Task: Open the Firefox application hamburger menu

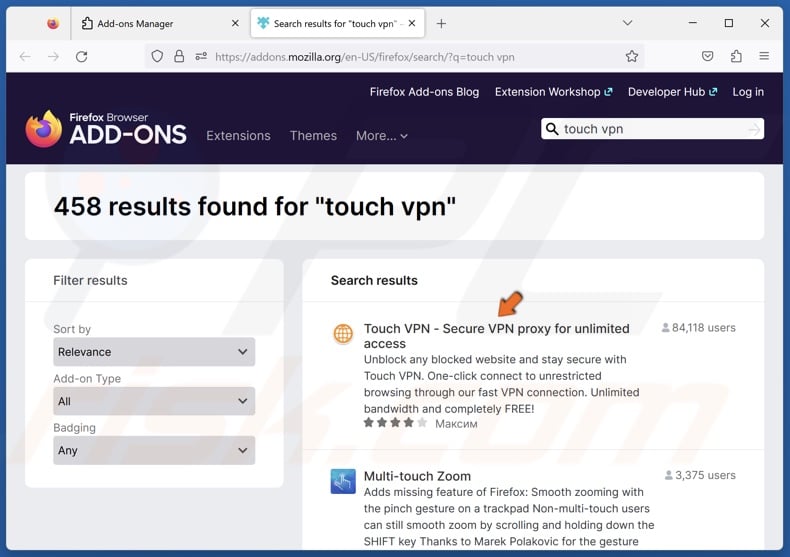Action: [x=764, y=56]
